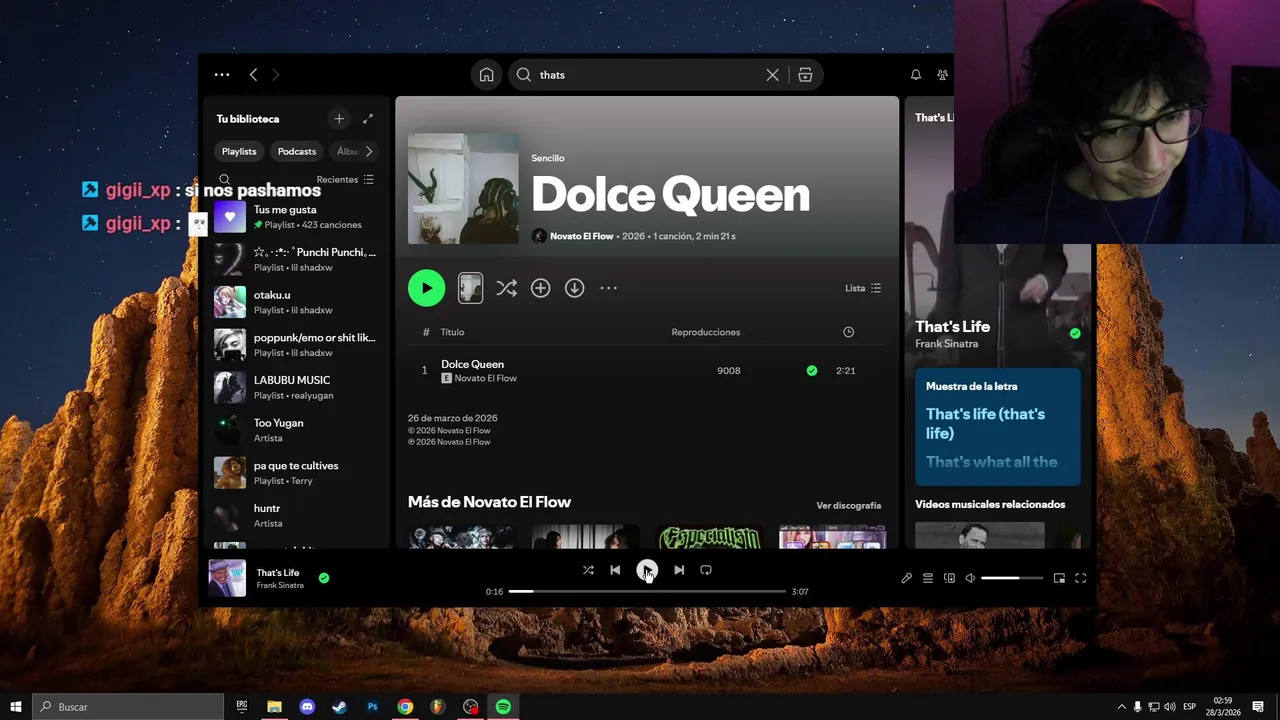Open Ver discografía link

point(849,506)
